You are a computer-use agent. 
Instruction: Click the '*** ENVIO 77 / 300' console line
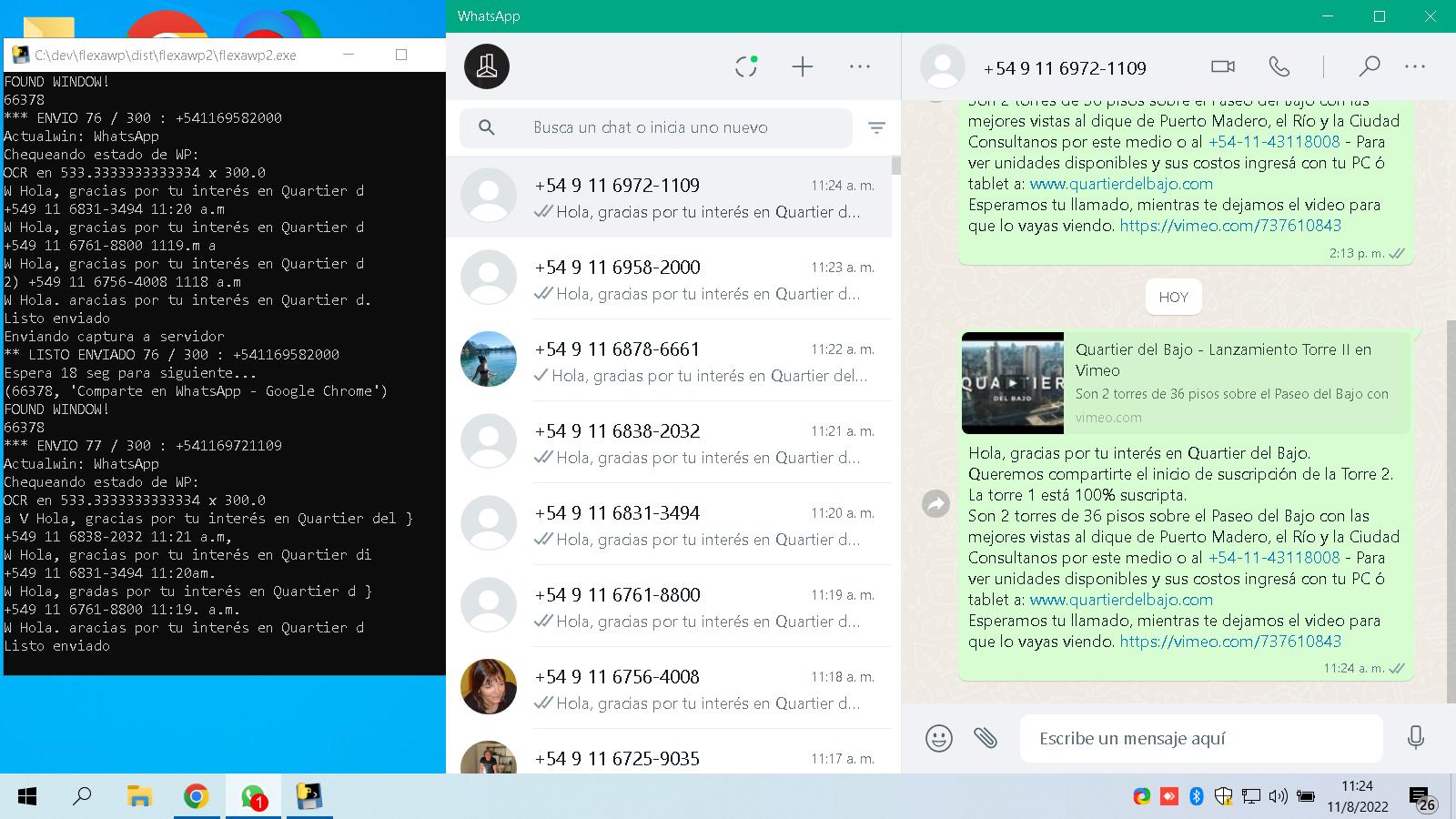pyautogui.click(x=143, y=446)
